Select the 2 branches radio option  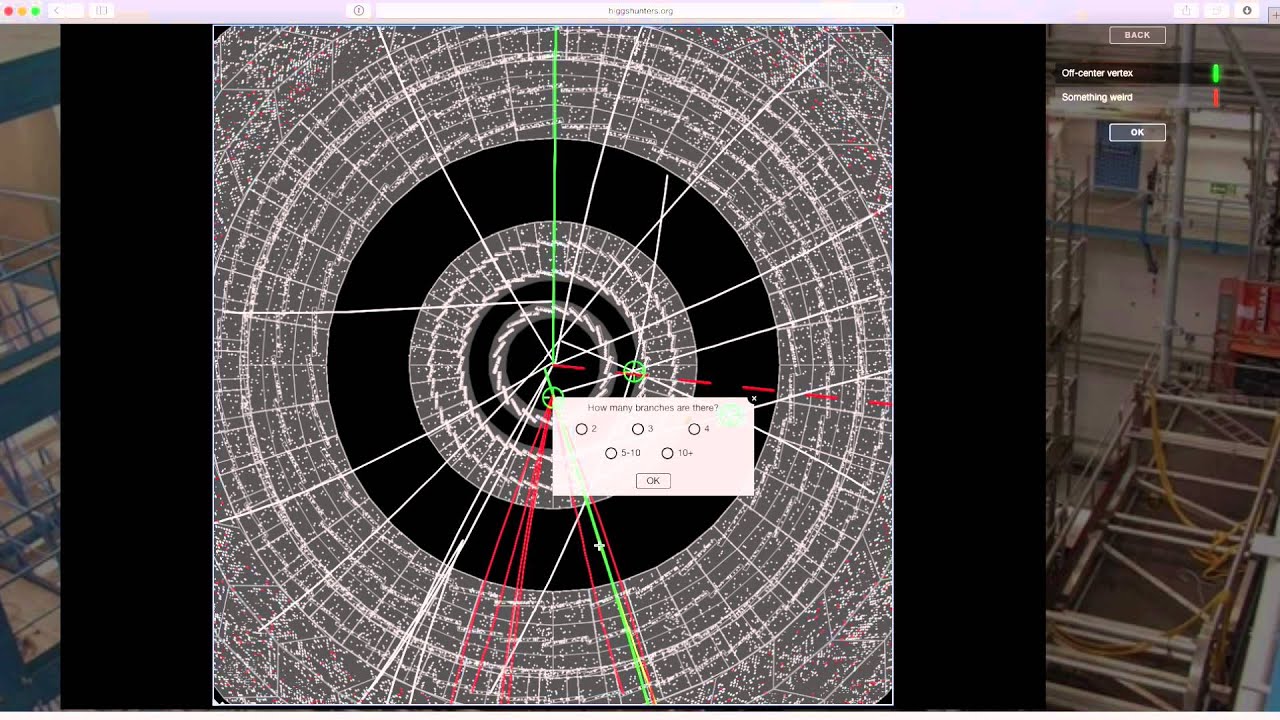581,429
